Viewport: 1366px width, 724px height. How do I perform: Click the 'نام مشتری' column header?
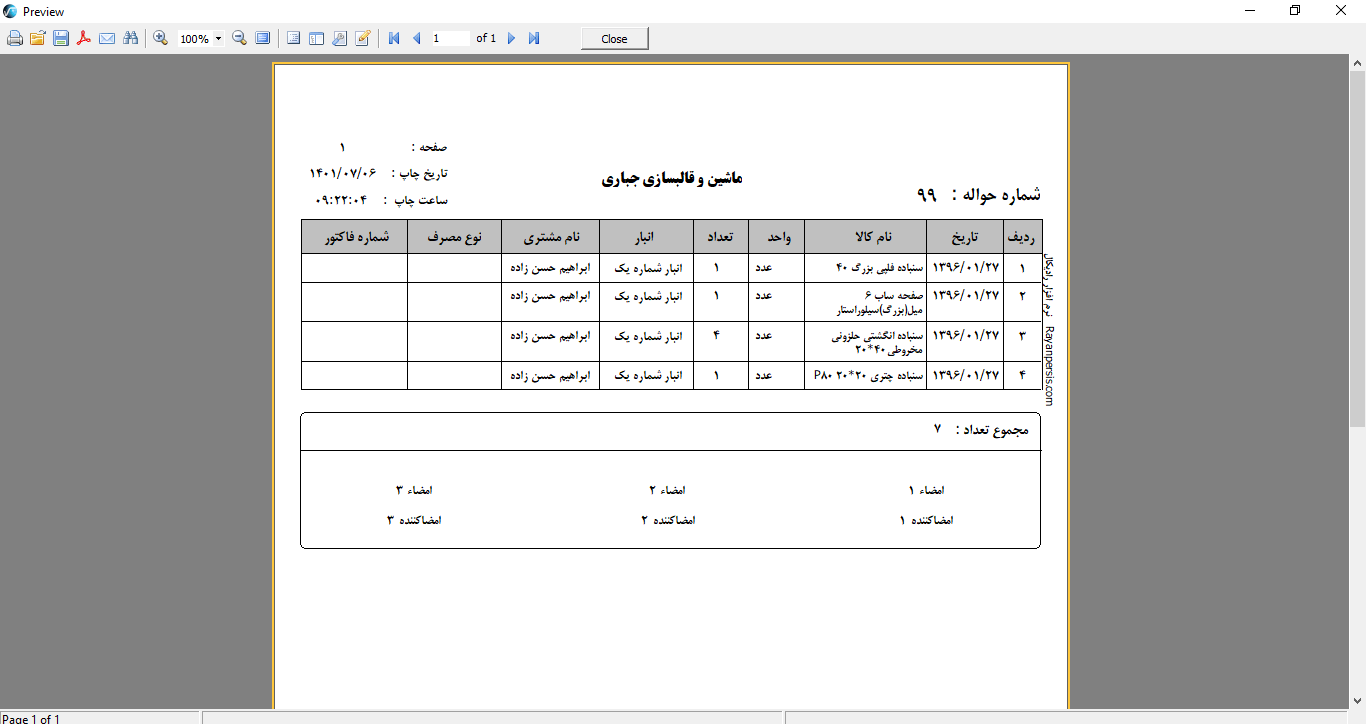coord(550,237)
